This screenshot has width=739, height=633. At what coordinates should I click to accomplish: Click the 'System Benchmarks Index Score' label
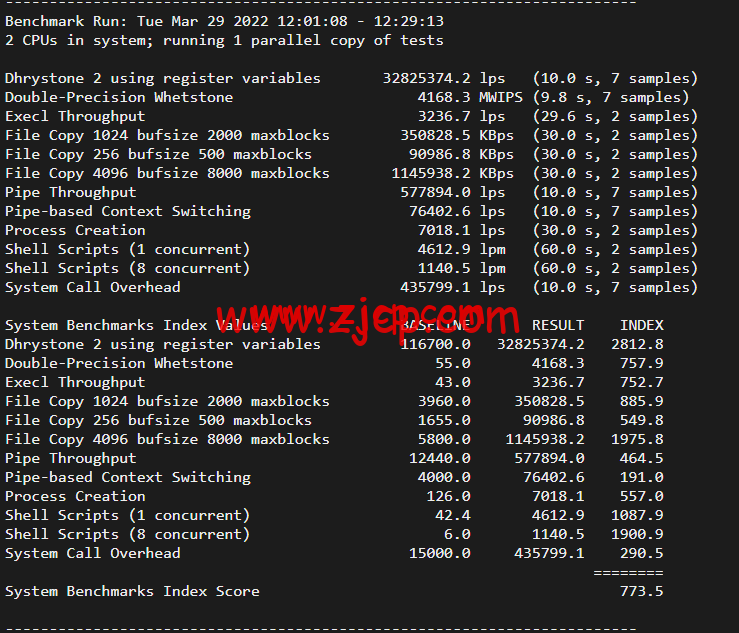[x=132, y=592]
